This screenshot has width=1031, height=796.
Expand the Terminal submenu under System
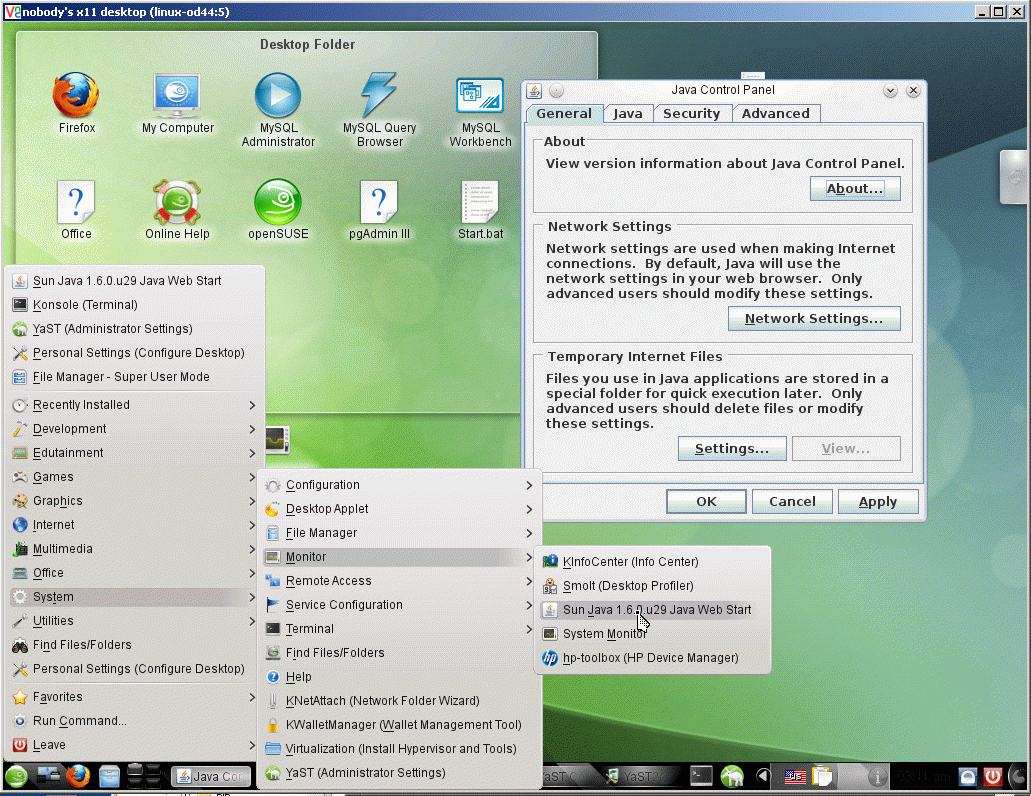(399, 629)
